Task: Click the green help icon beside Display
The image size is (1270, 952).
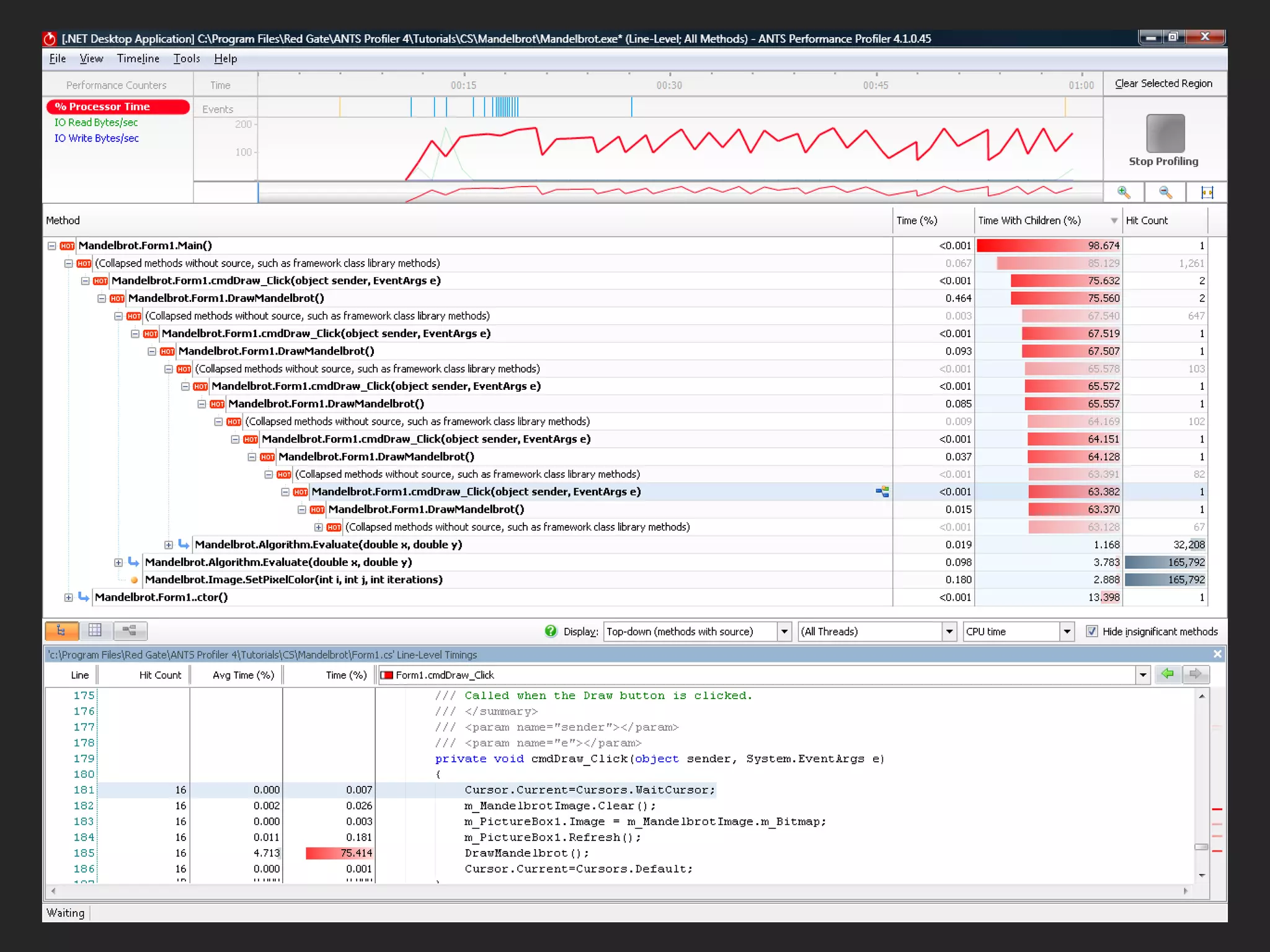Action: click(x=551, y=631)
